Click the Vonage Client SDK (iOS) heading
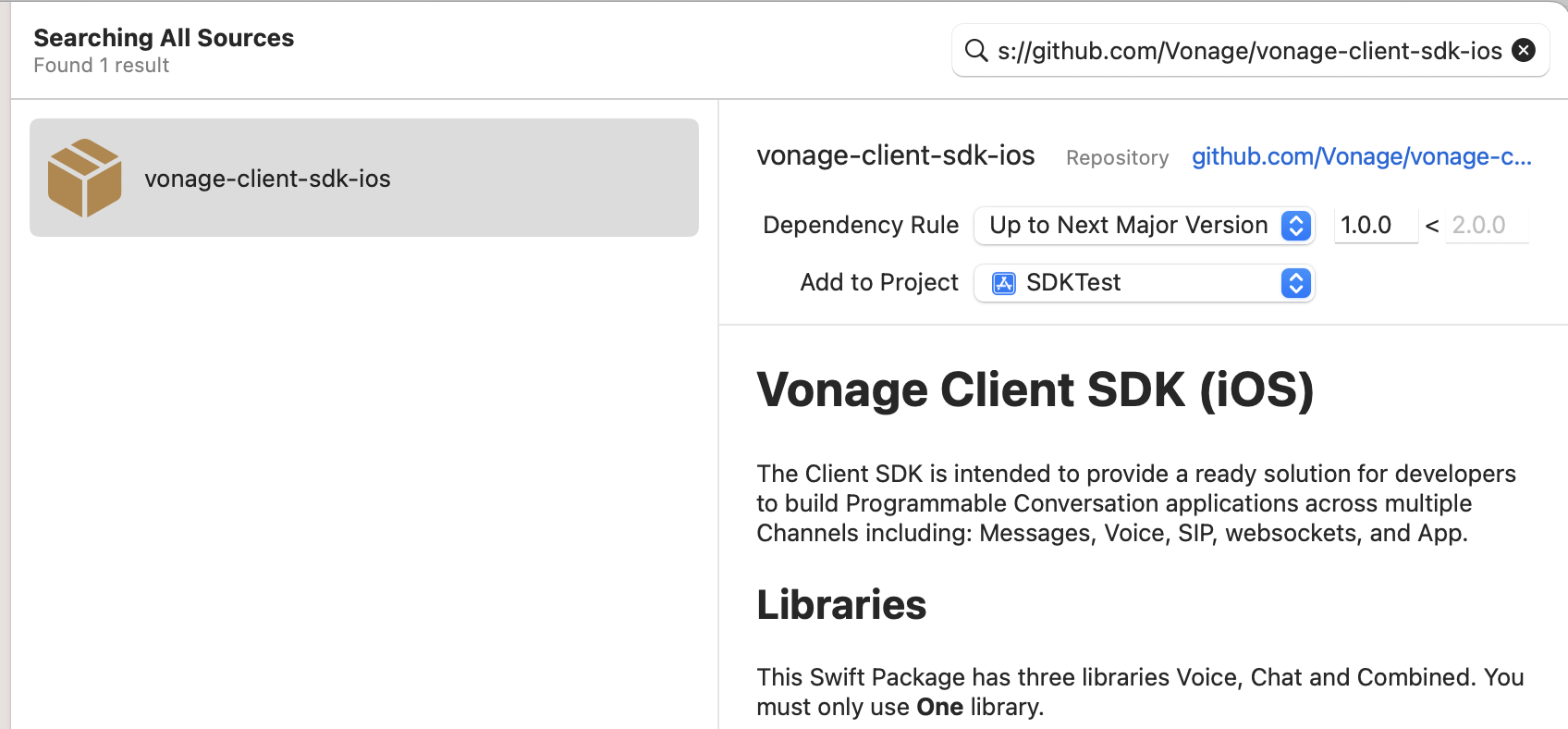Image resolution: width=1568 pixels, height=729 pixels. click(x=1035, y=389)
